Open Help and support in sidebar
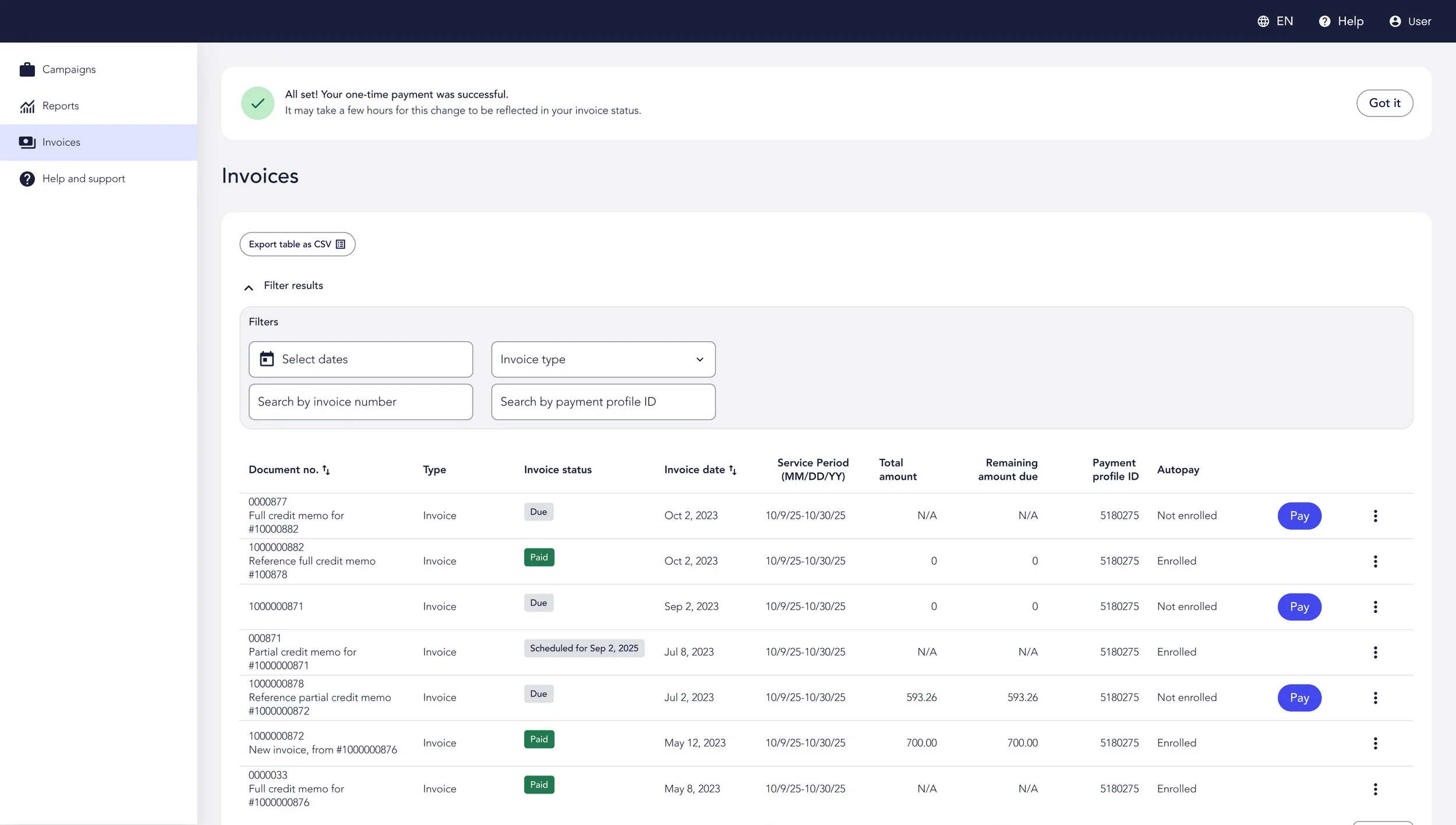Screen dimensions: 1456x825 tap(98, 179)
